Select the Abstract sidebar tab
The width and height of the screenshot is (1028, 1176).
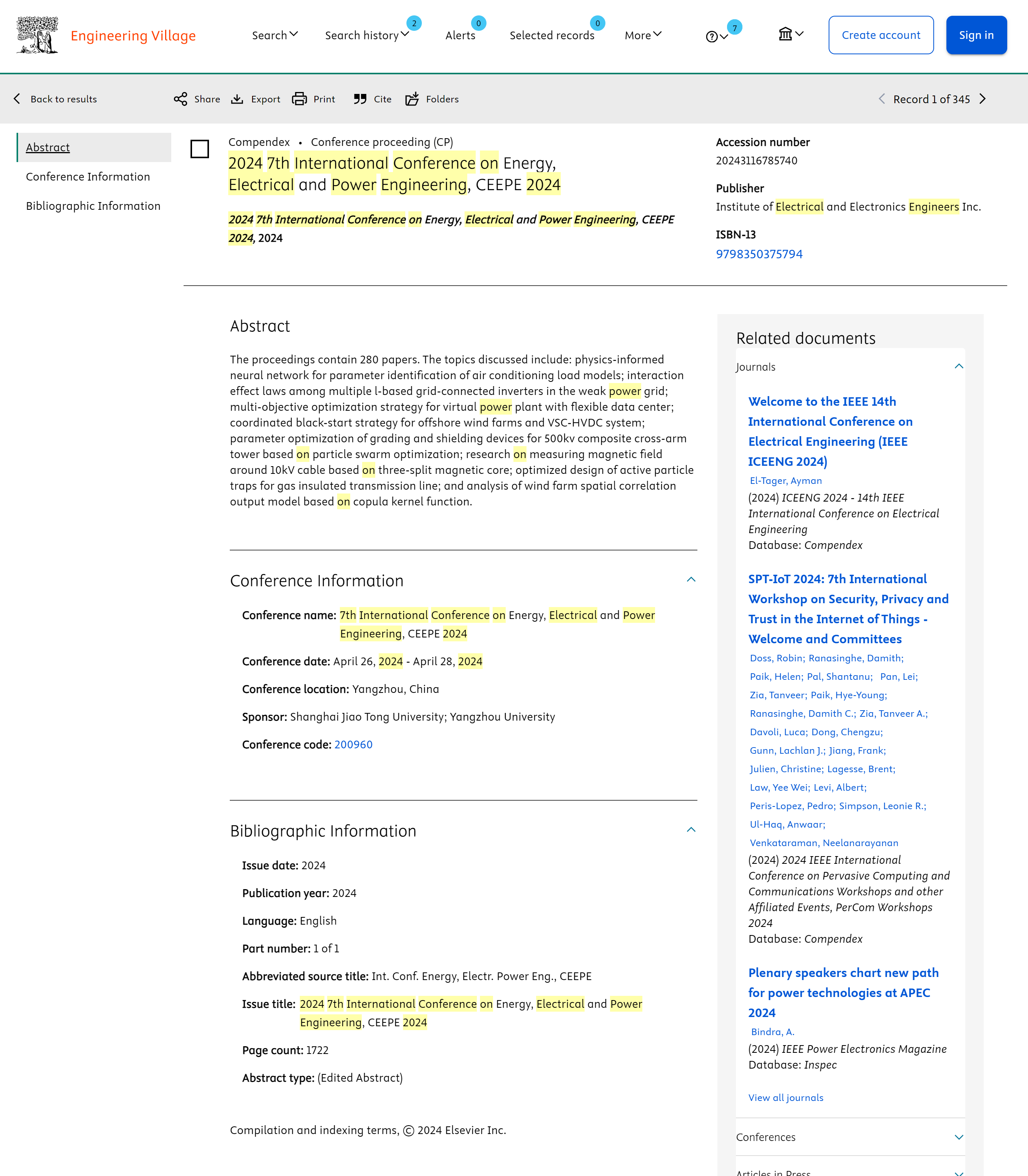click(94, 147)
